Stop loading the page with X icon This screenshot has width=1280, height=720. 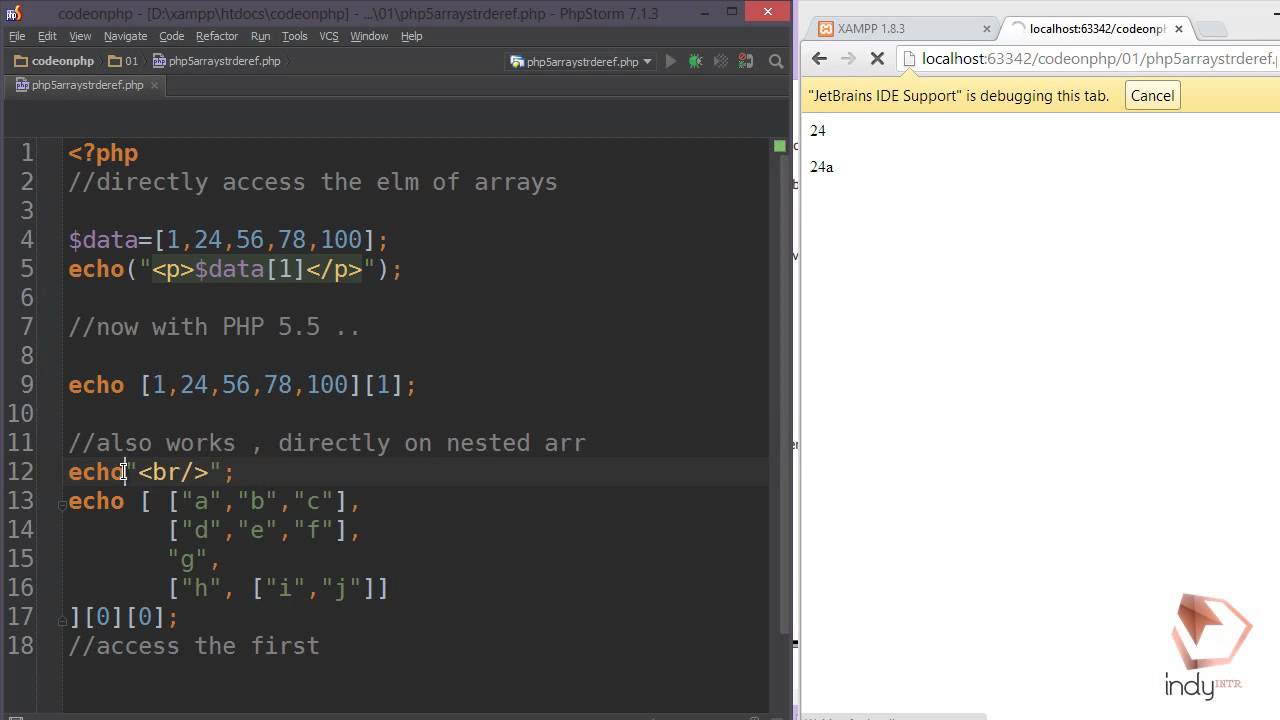(877, 59)
